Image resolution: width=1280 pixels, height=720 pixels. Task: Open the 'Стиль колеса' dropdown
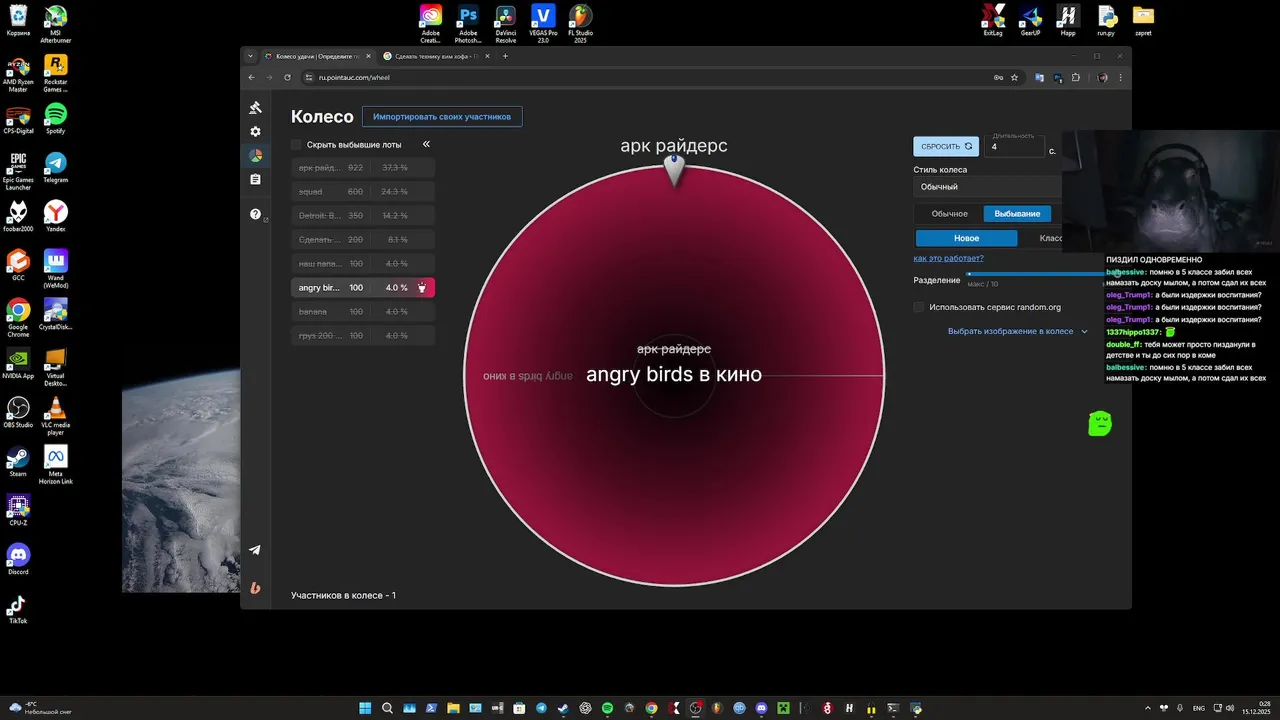988,187
